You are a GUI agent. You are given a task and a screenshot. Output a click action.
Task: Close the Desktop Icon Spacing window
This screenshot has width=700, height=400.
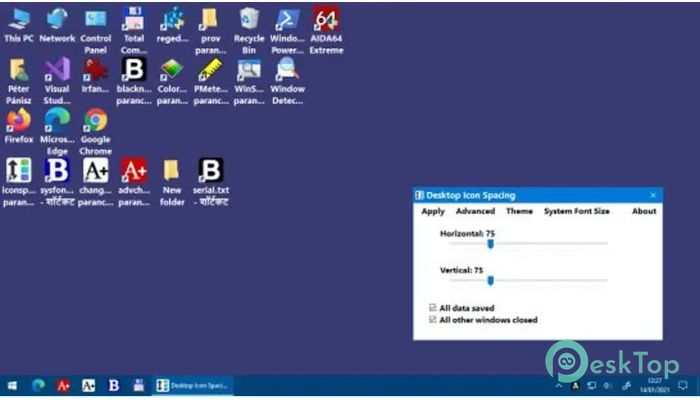(x=653, y=195)
